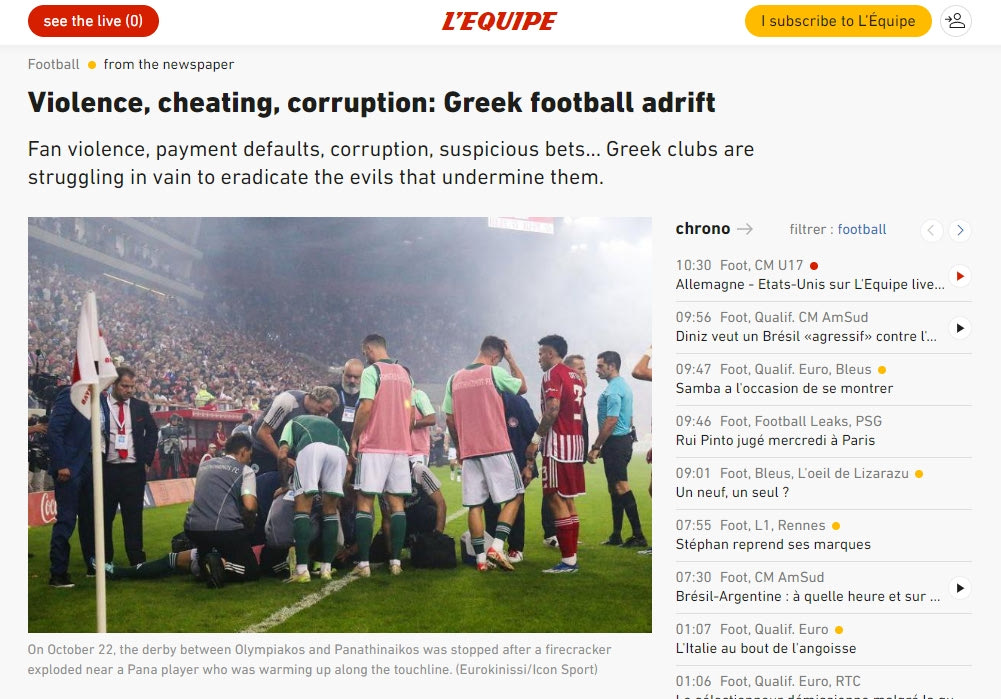Go to previous chrono page chevron
The image size is (1001, 699).
pyautogui.click(x=931, y=230)
